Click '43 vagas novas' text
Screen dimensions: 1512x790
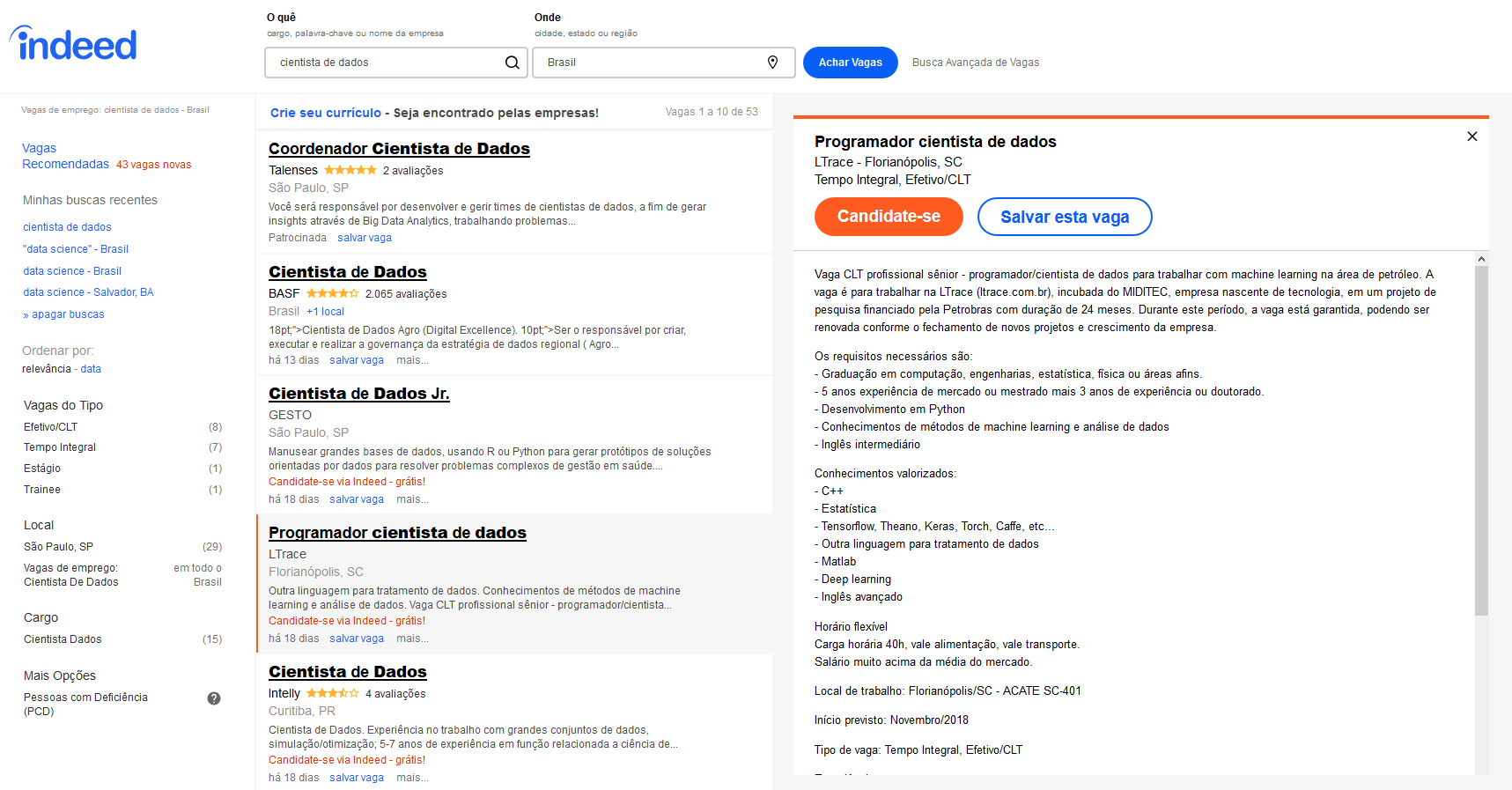[153, 165]
